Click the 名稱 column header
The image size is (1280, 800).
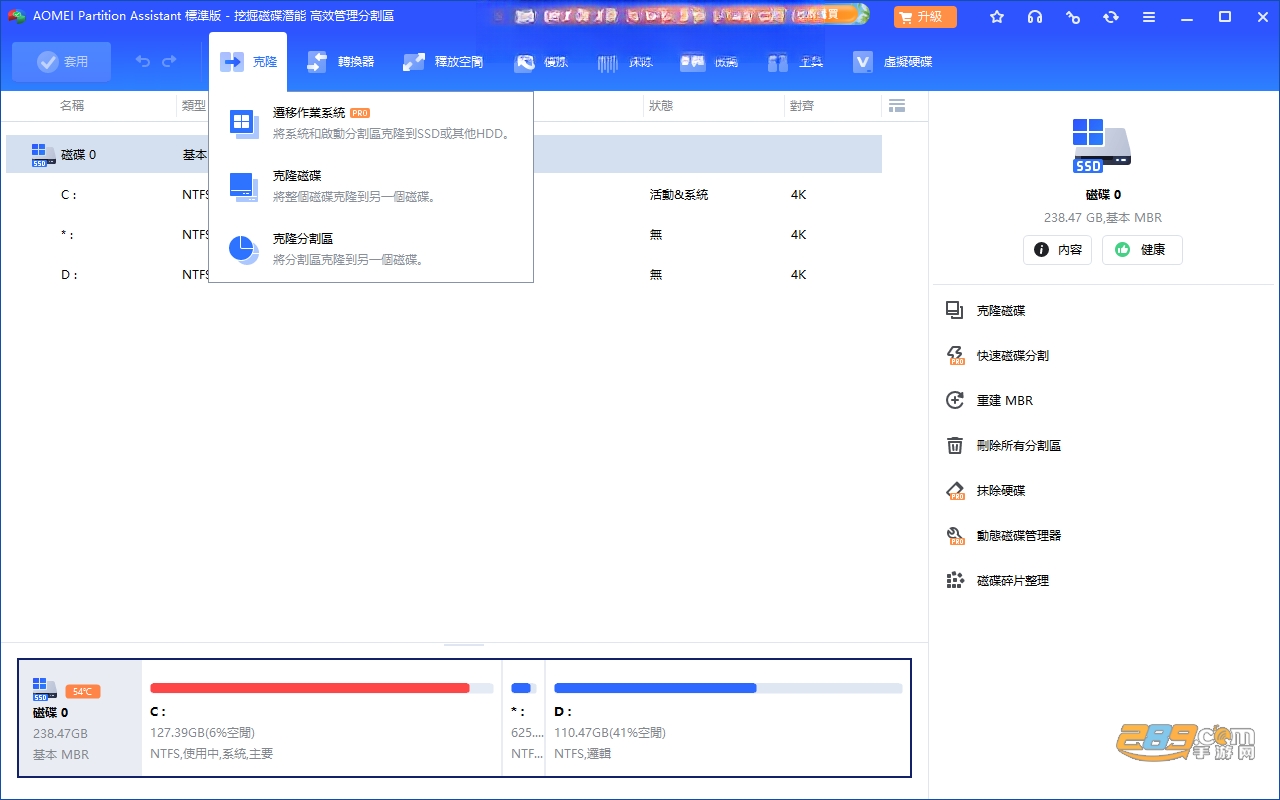click(72, 106)
